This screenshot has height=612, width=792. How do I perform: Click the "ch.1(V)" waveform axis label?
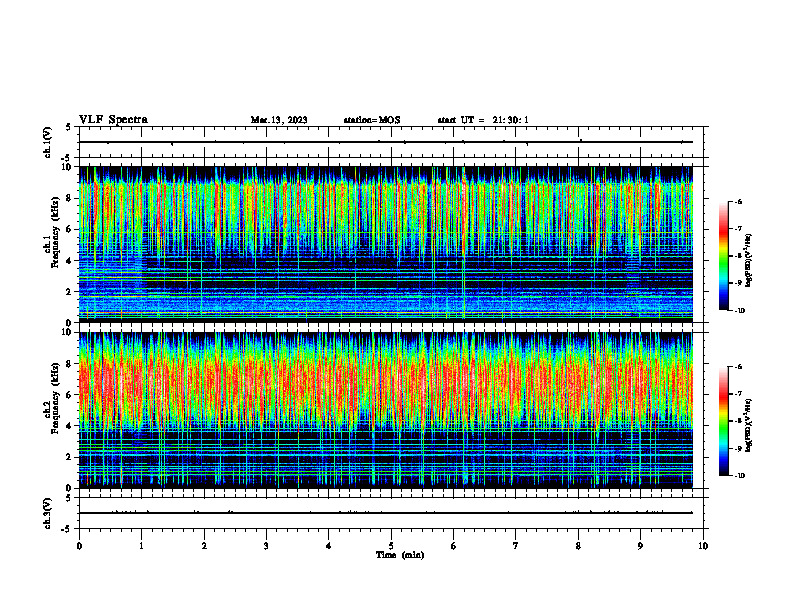point(48,142)
